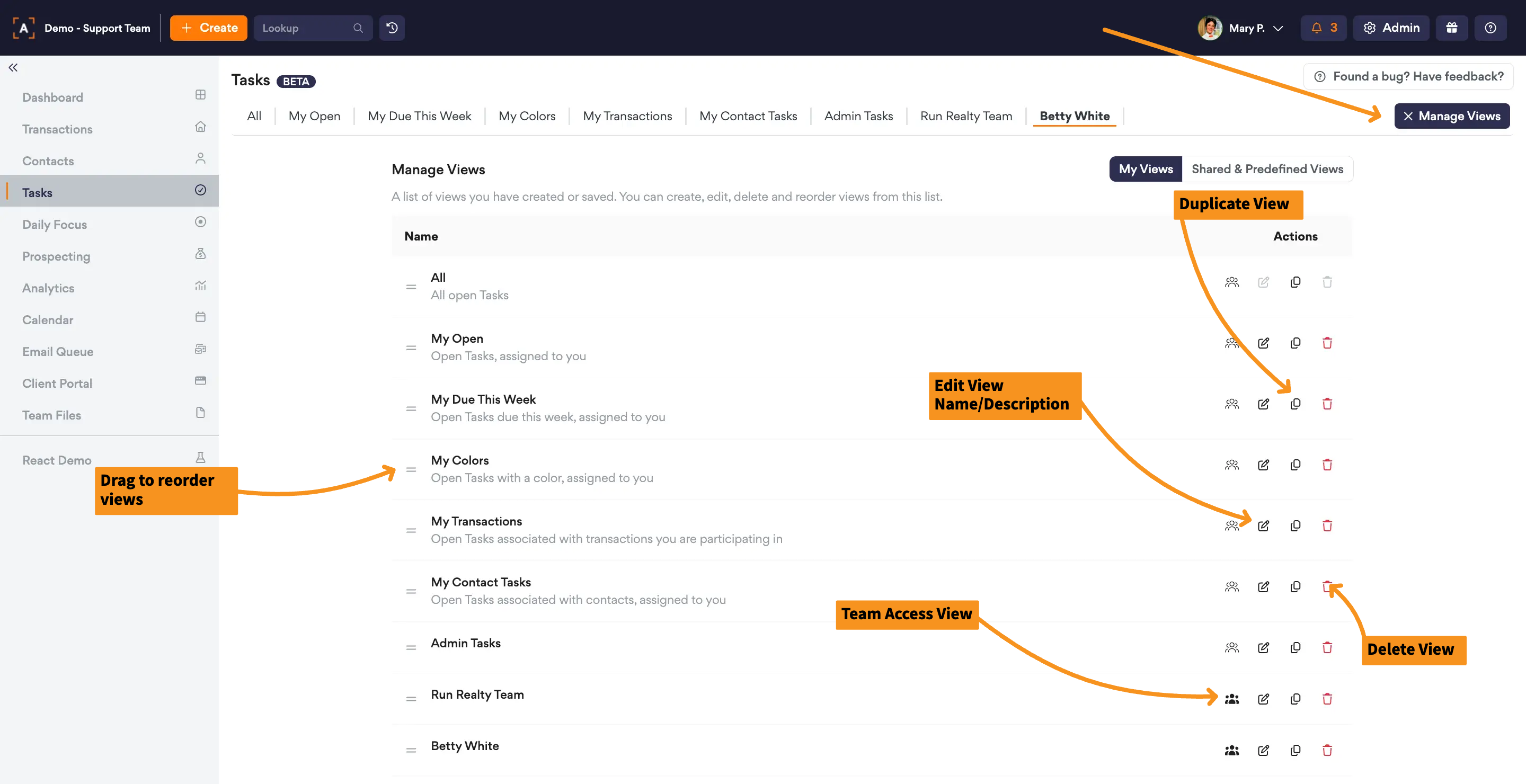
Task: Collapse the left sidebar
Action: click(13, 67)
